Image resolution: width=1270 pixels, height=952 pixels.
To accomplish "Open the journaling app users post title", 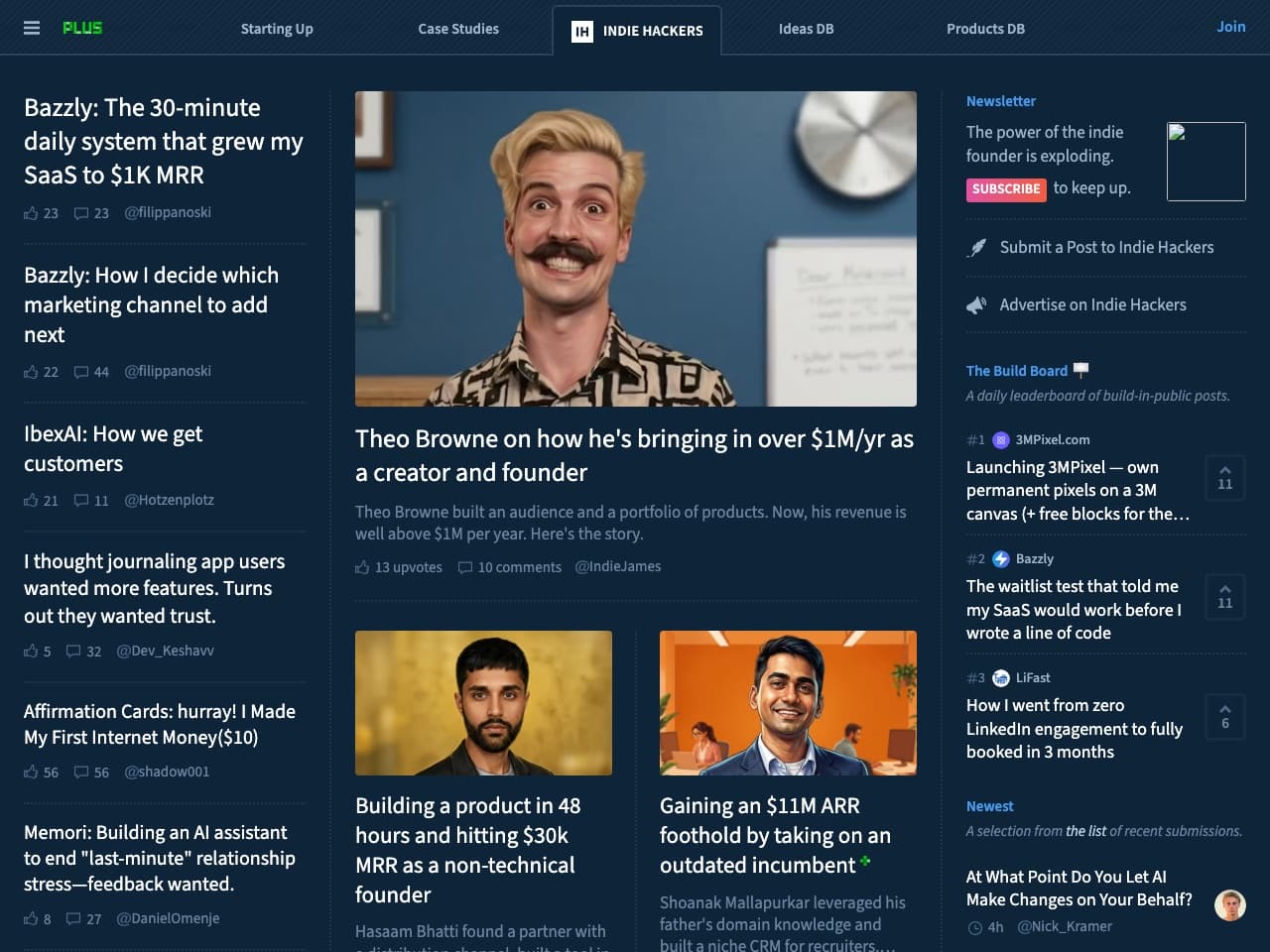I will coord(155,589).
